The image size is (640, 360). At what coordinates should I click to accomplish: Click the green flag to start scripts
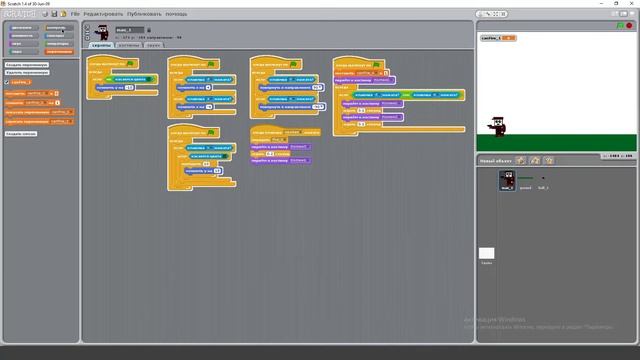(x=620, y=25)
